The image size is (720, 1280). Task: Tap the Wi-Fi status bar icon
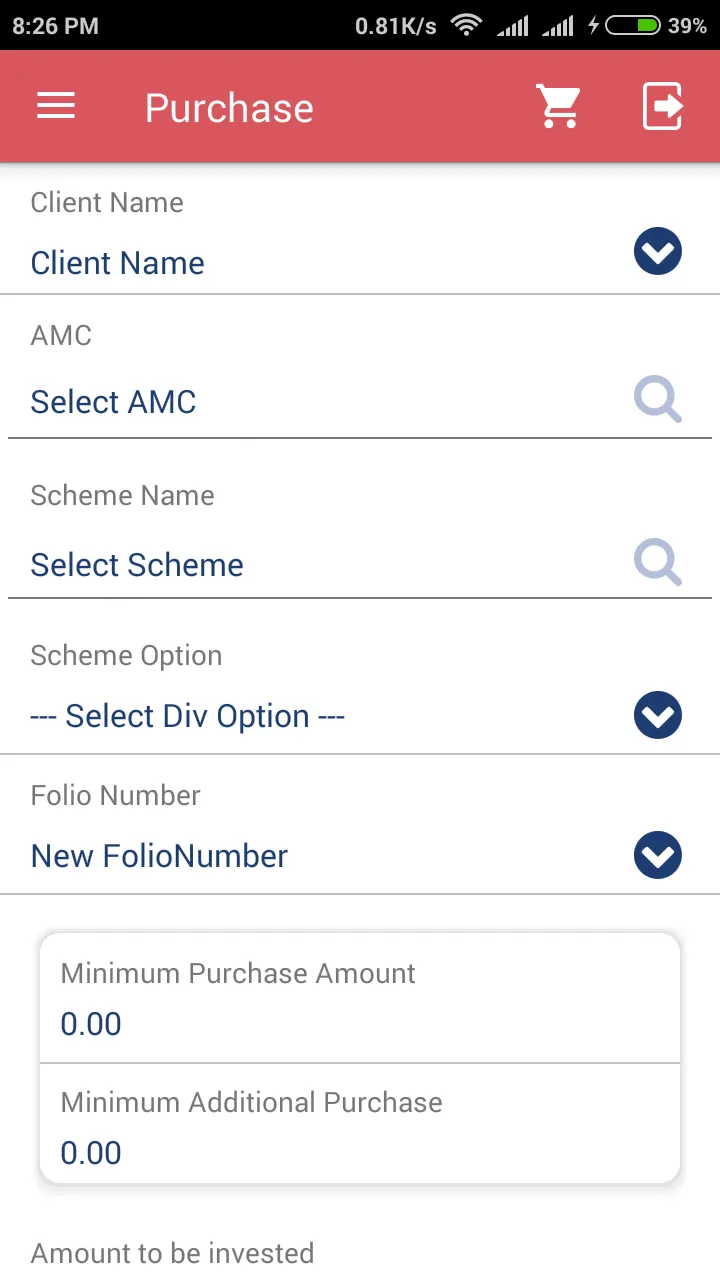pyautogui.click(x=466, y=25)
